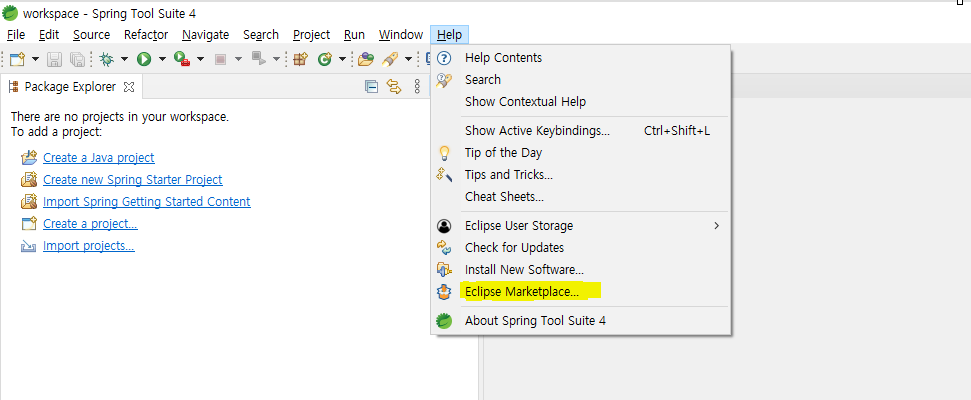
Task: Choose Install New Software
Action: 581,270
